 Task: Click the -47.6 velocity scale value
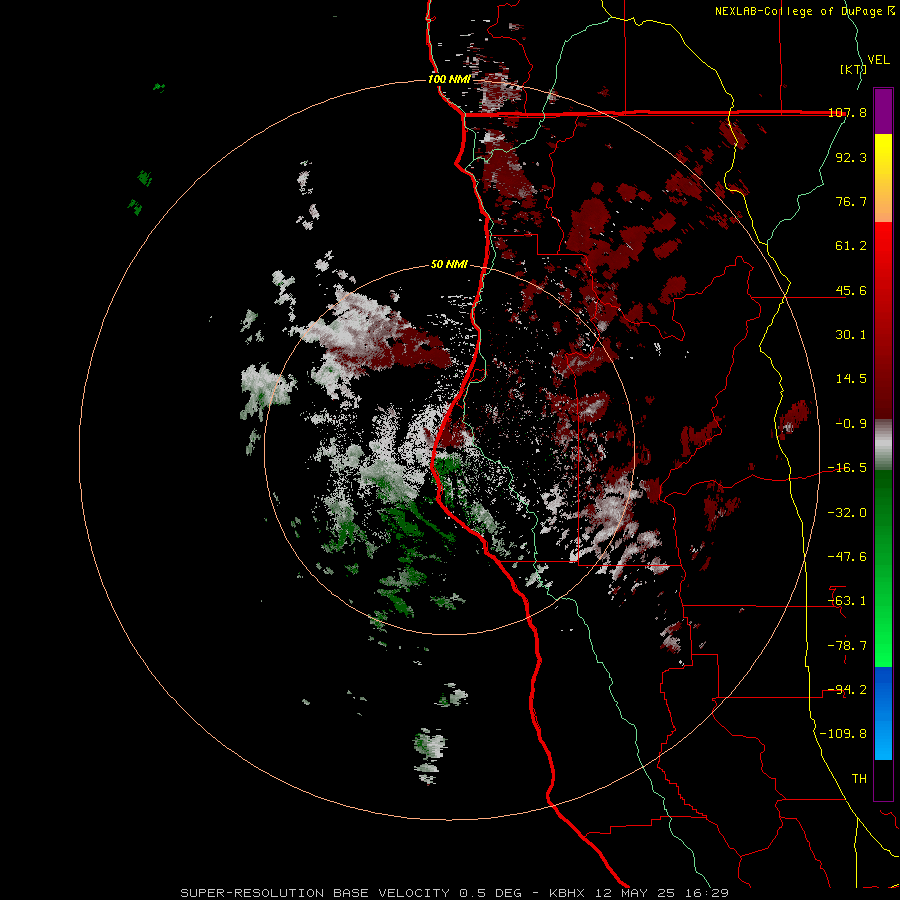coord(847,557)
